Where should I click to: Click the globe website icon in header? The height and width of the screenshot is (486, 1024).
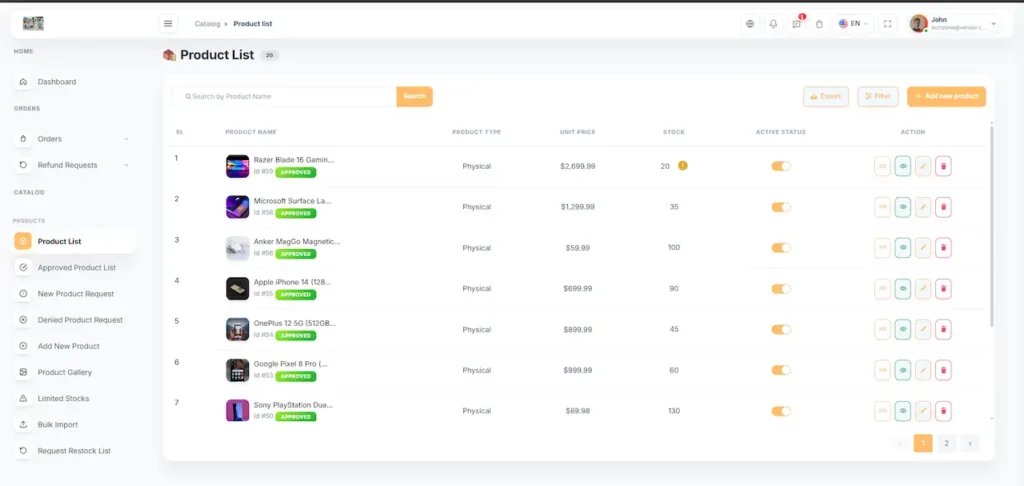(750, 24)
